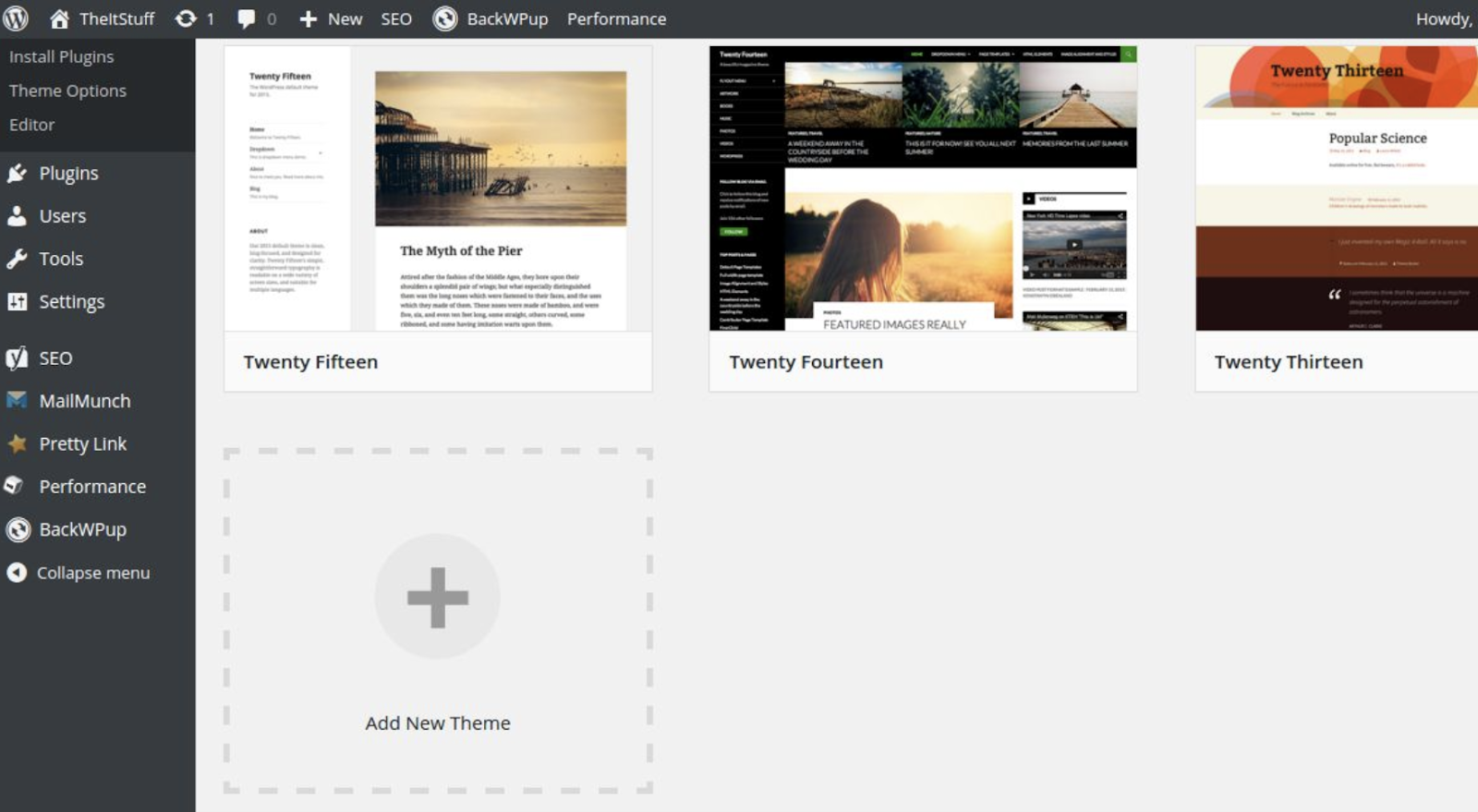
Task: Open the Pretty Link sidebar menu label
Action: [83, 443]
